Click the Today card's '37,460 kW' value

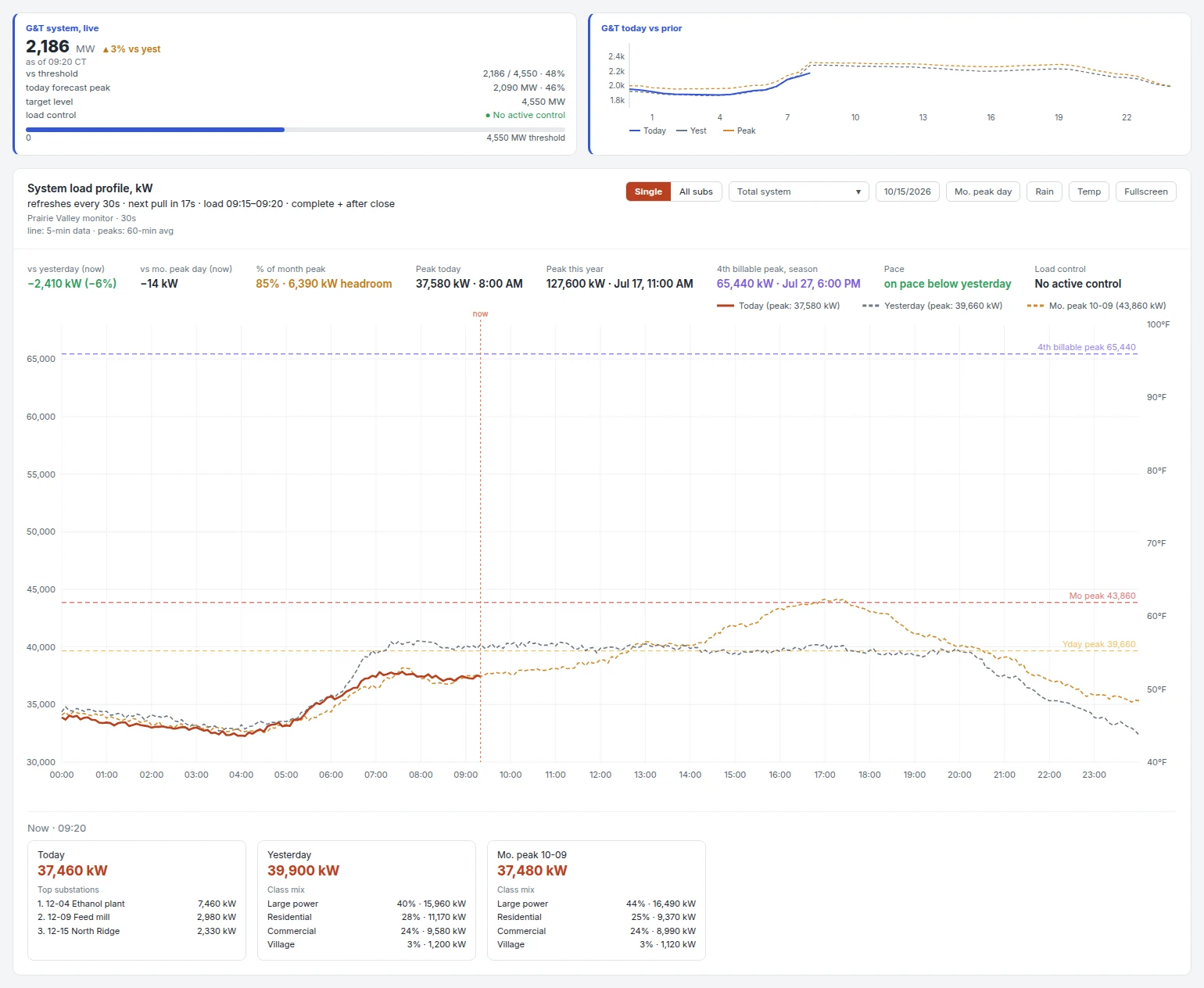pyautogui.click(x=73, y=871)
